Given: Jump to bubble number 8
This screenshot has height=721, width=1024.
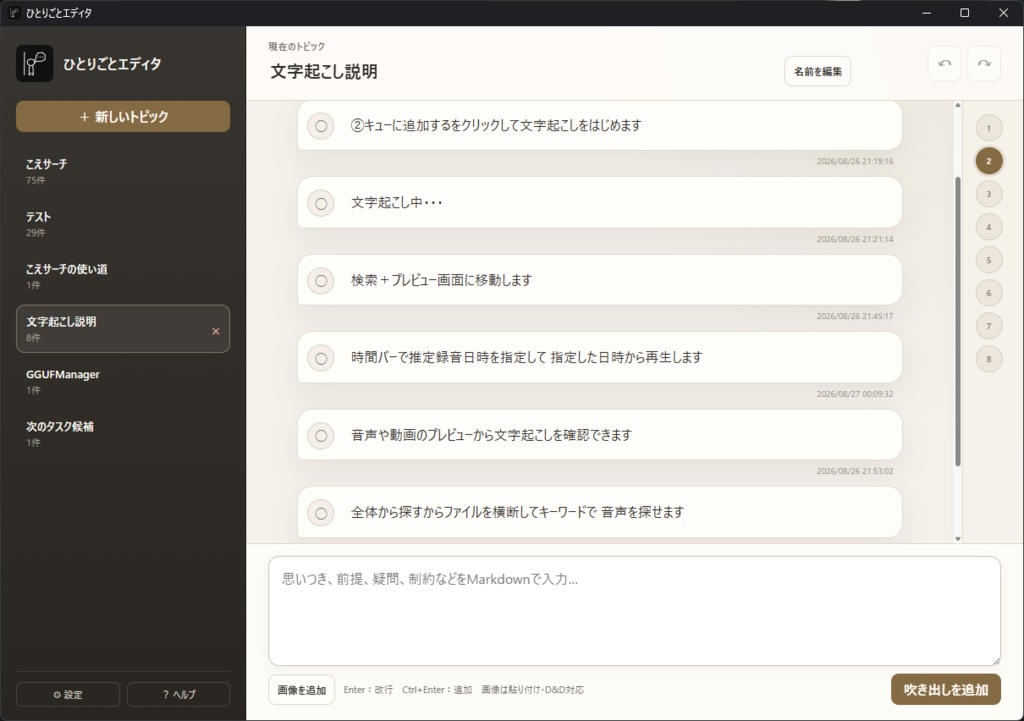Looking at the screenshot, I should [x=989, y=359].
